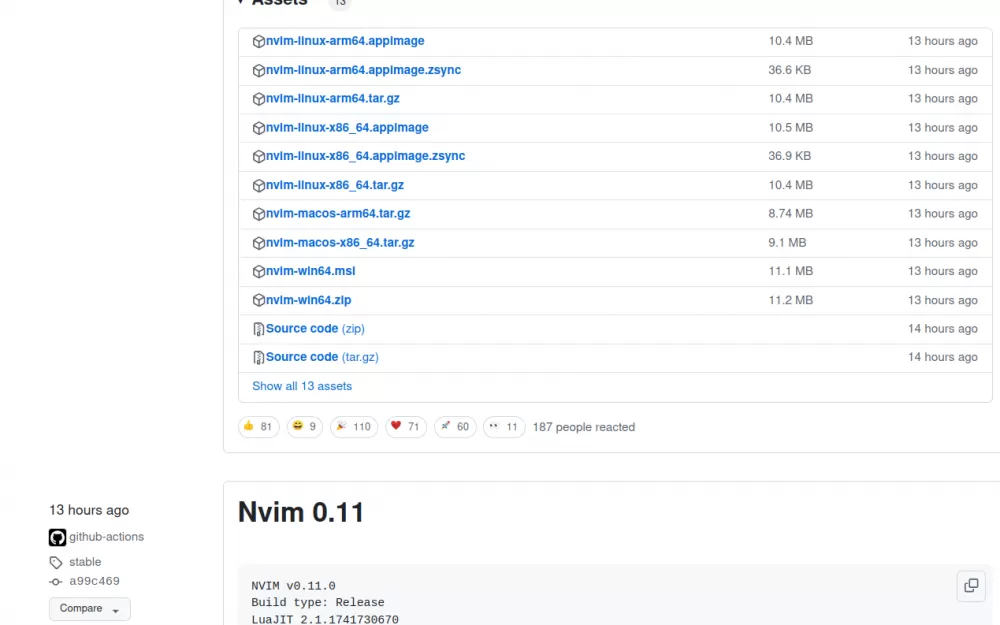The image size is (1000, 625).
Task: Open the stable tag link
Action: [85, 562]
